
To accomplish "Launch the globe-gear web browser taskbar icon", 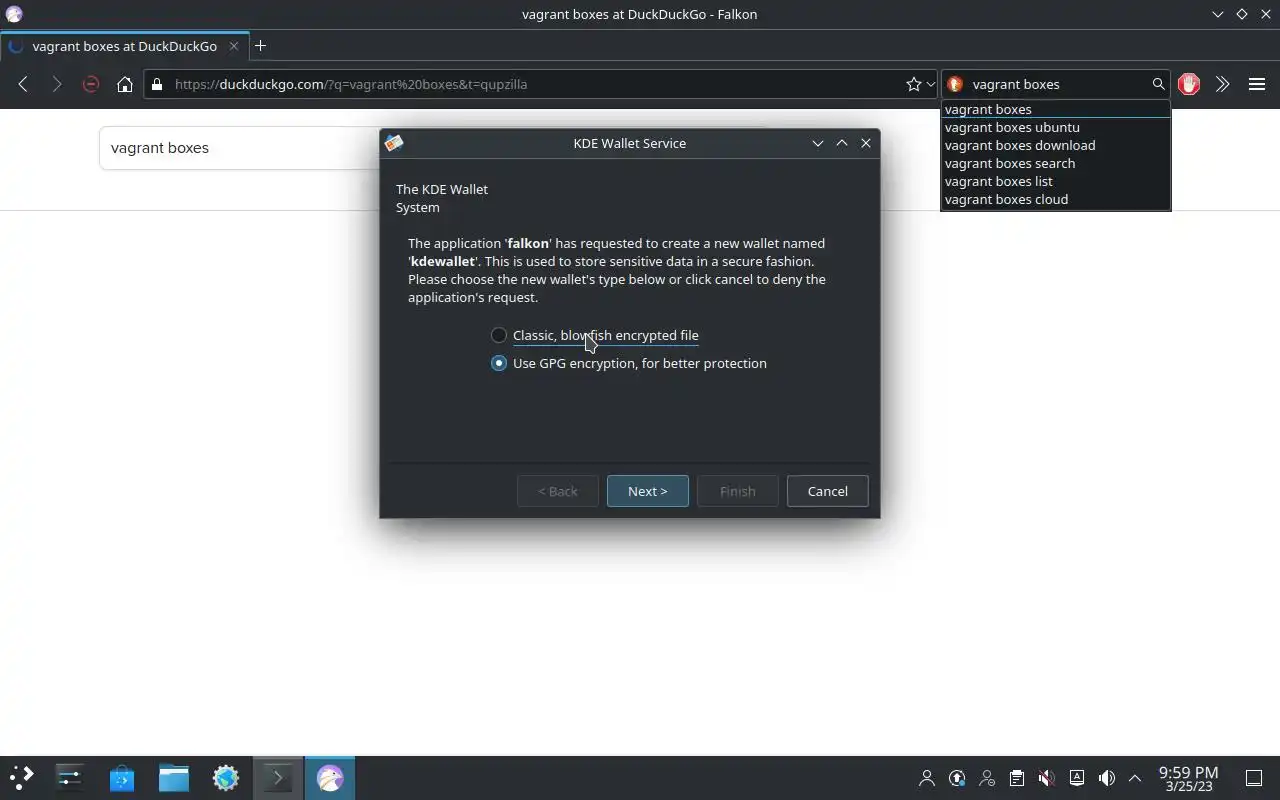I will pyautogui.click(x=226, y=777).
